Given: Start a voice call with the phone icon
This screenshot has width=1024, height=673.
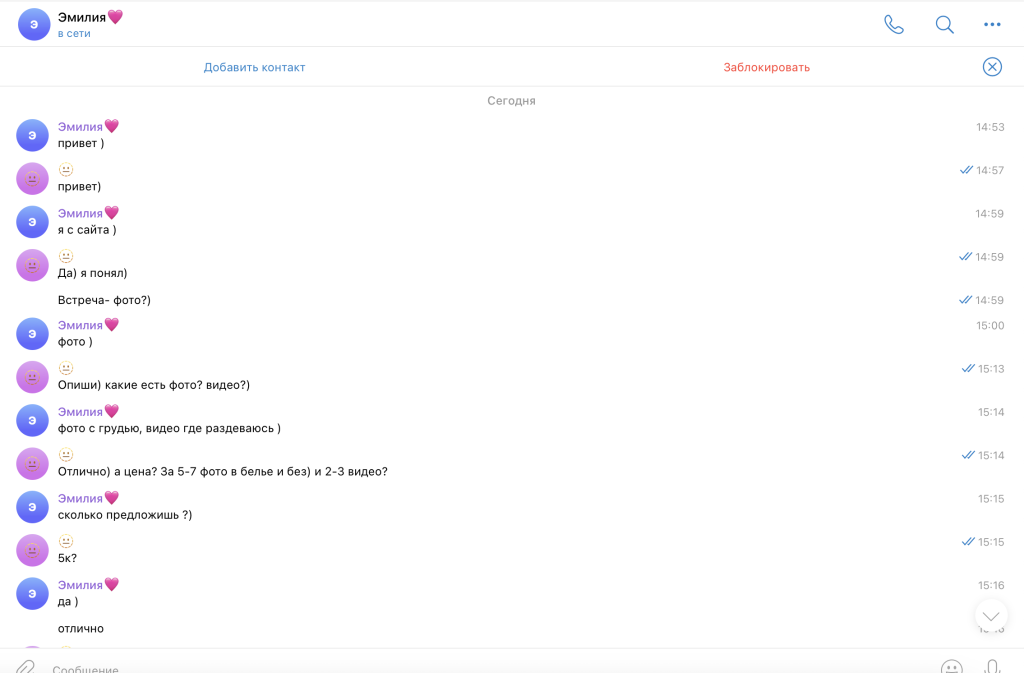Looking at the screenshot, I should click(x=894, y=25).
